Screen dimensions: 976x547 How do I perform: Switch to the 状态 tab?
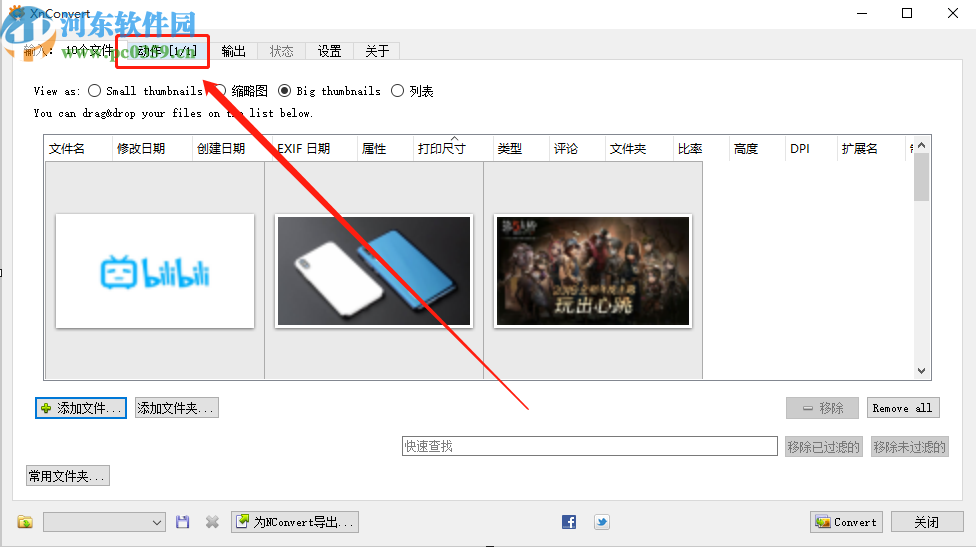coord(281,51)
